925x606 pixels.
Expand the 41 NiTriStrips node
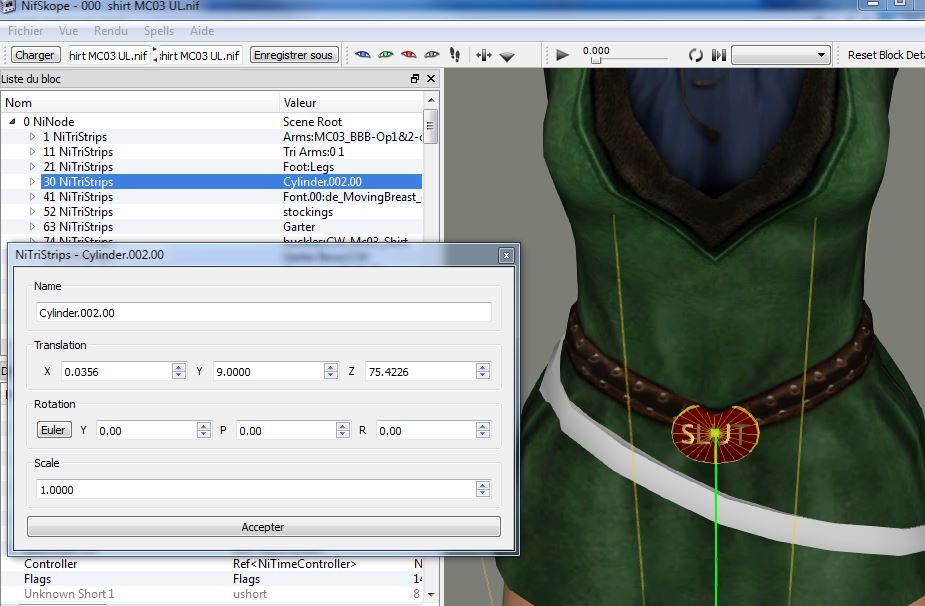[33, 197]
